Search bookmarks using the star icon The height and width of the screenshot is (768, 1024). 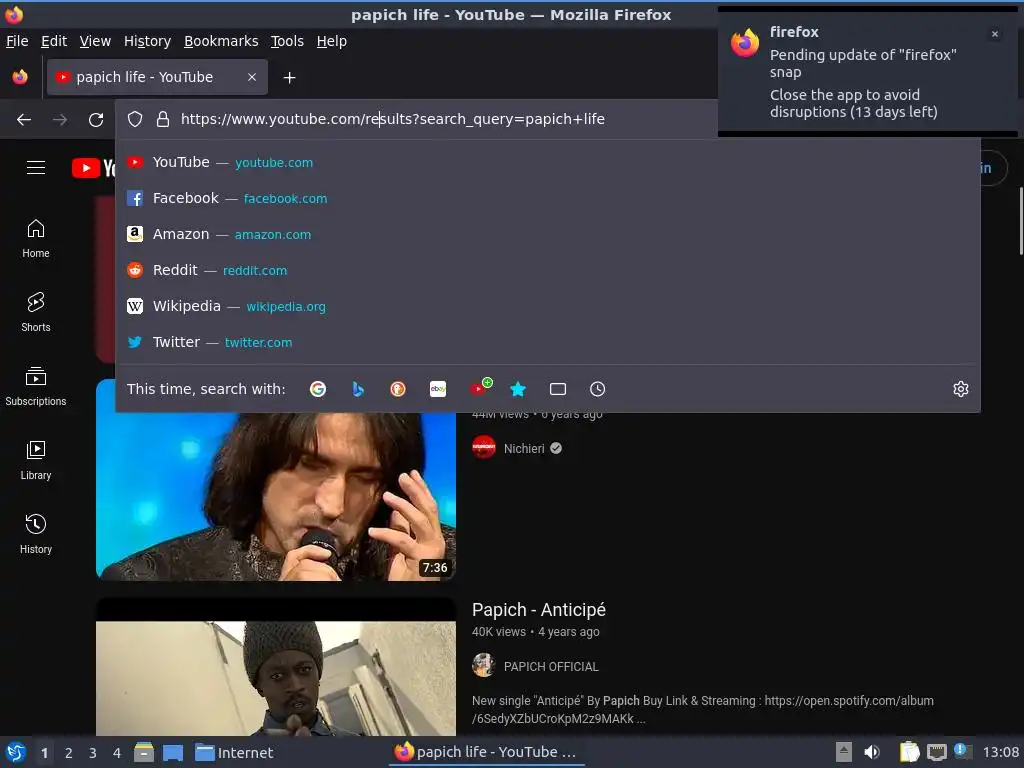tap(518, 389)
